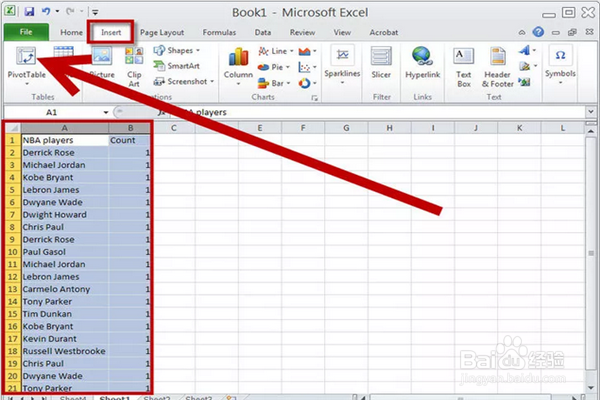Expand the Name Box dropdown
600x400 pixels.
[106, 113]
